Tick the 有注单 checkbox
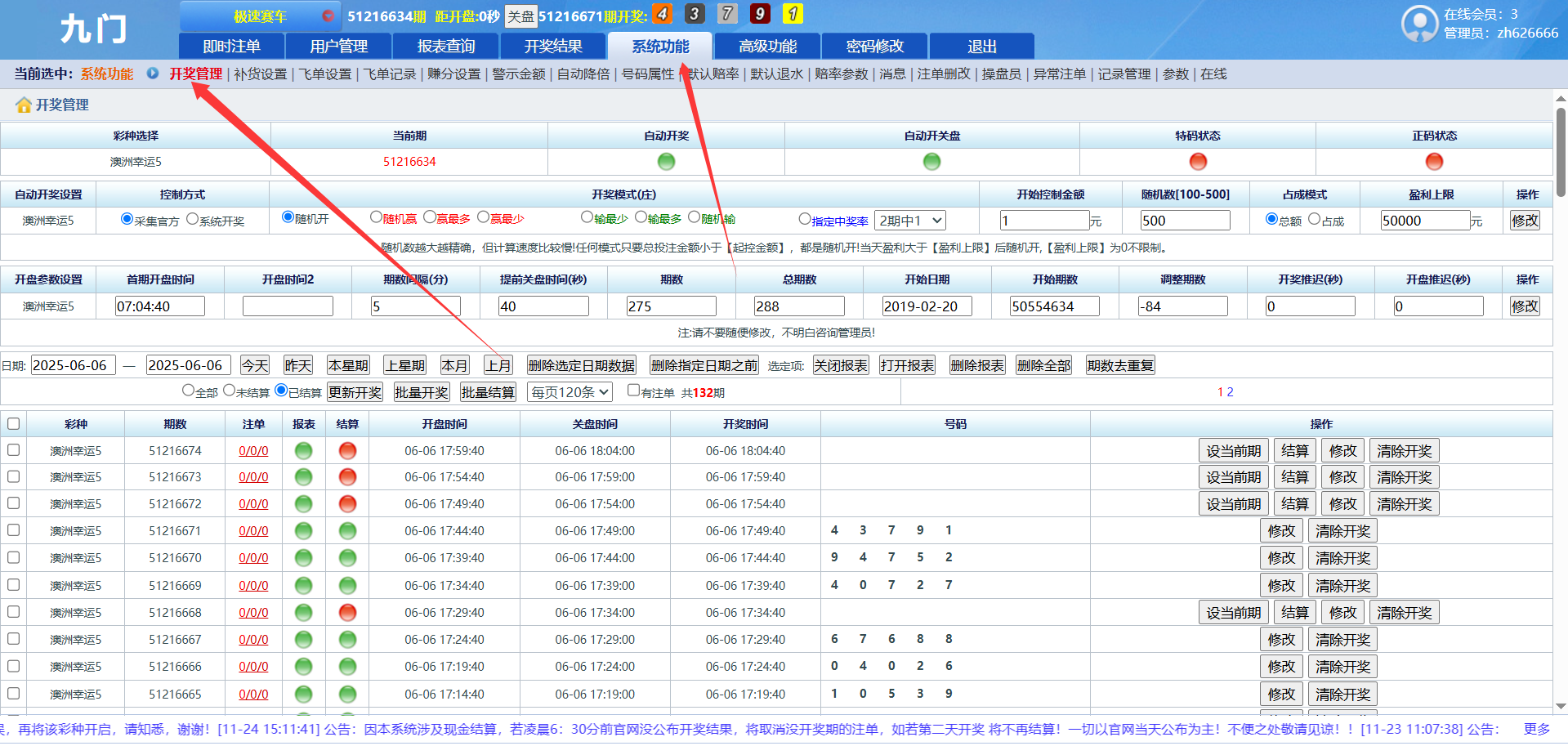The height and width of the screenshot is (746, 1568). (x=633, y=391)
